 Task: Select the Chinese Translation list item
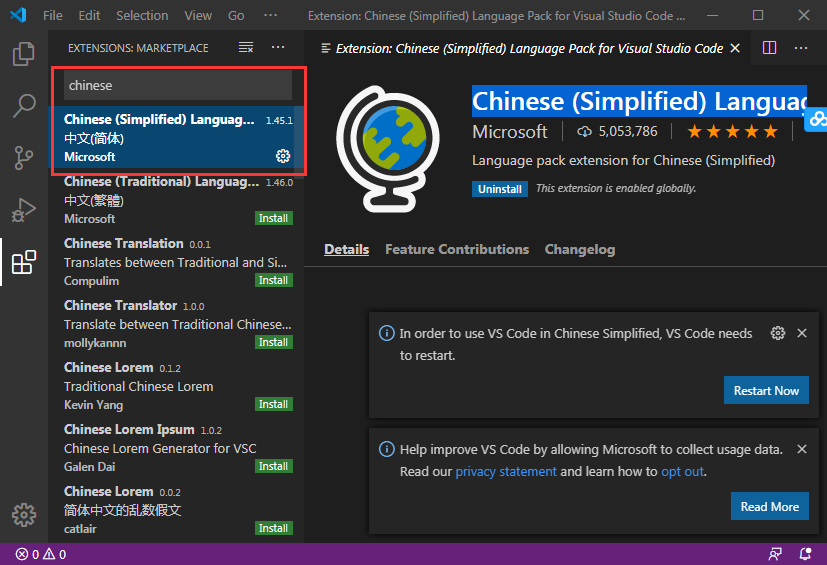coord(176,261)
